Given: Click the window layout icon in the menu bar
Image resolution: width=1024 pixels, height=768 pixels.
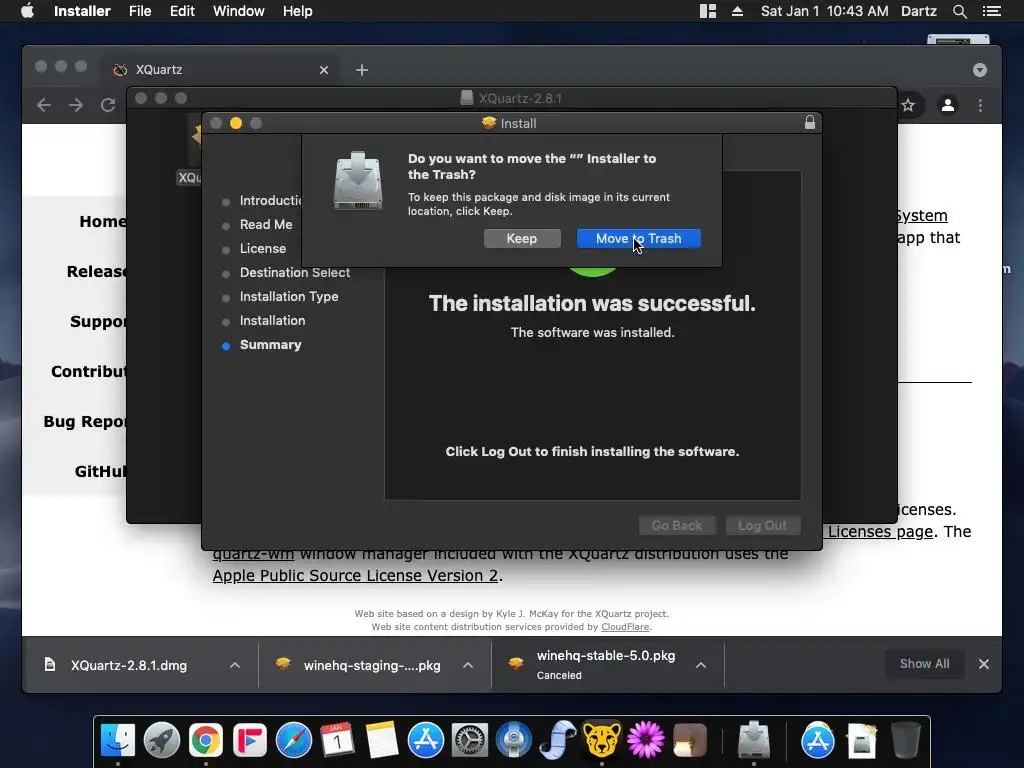Looking at the screenshot, I should [x=708, y=11].
